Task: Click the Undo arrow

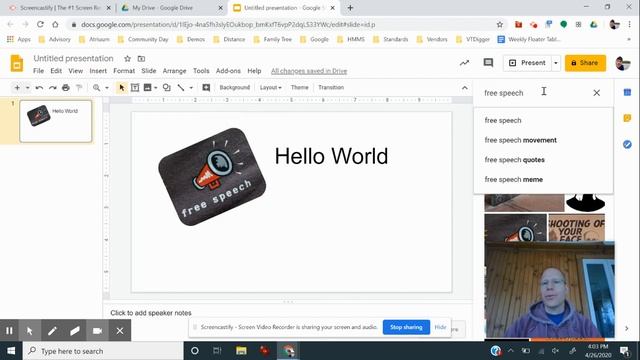Action: click(x=39, y=87)
